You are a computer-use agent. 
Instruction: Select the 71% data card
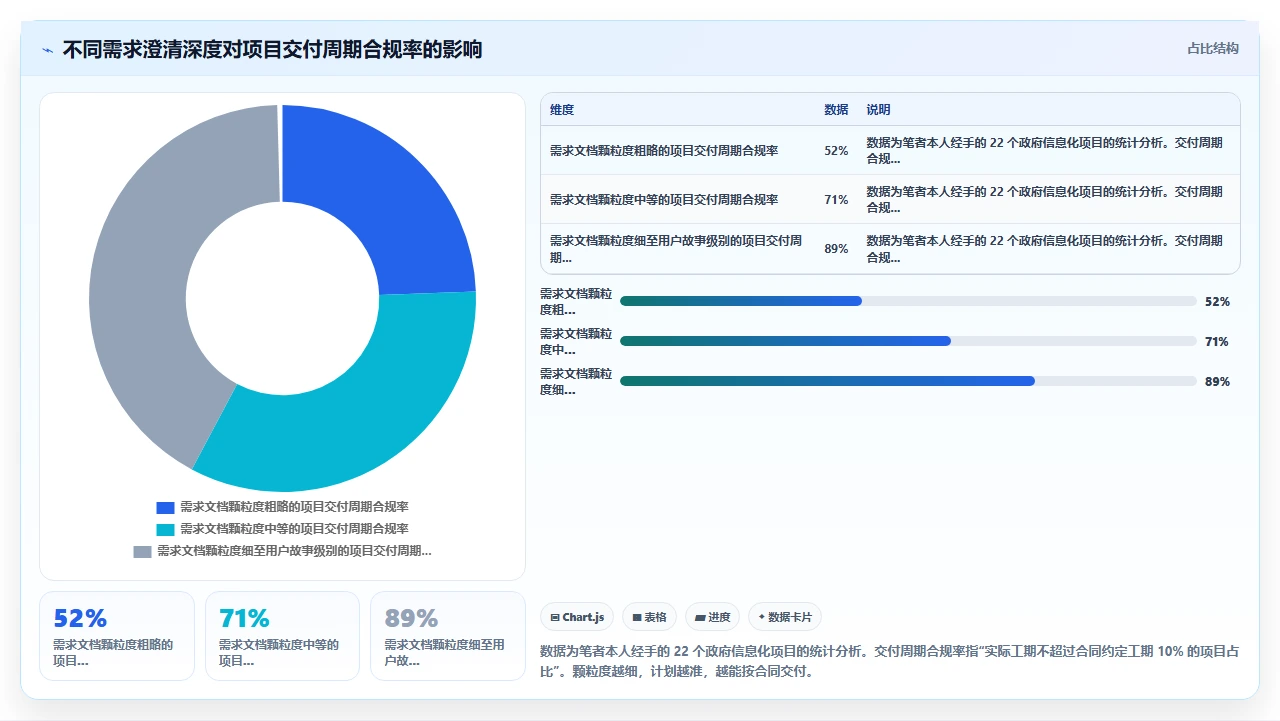click(x=282, y=636)
